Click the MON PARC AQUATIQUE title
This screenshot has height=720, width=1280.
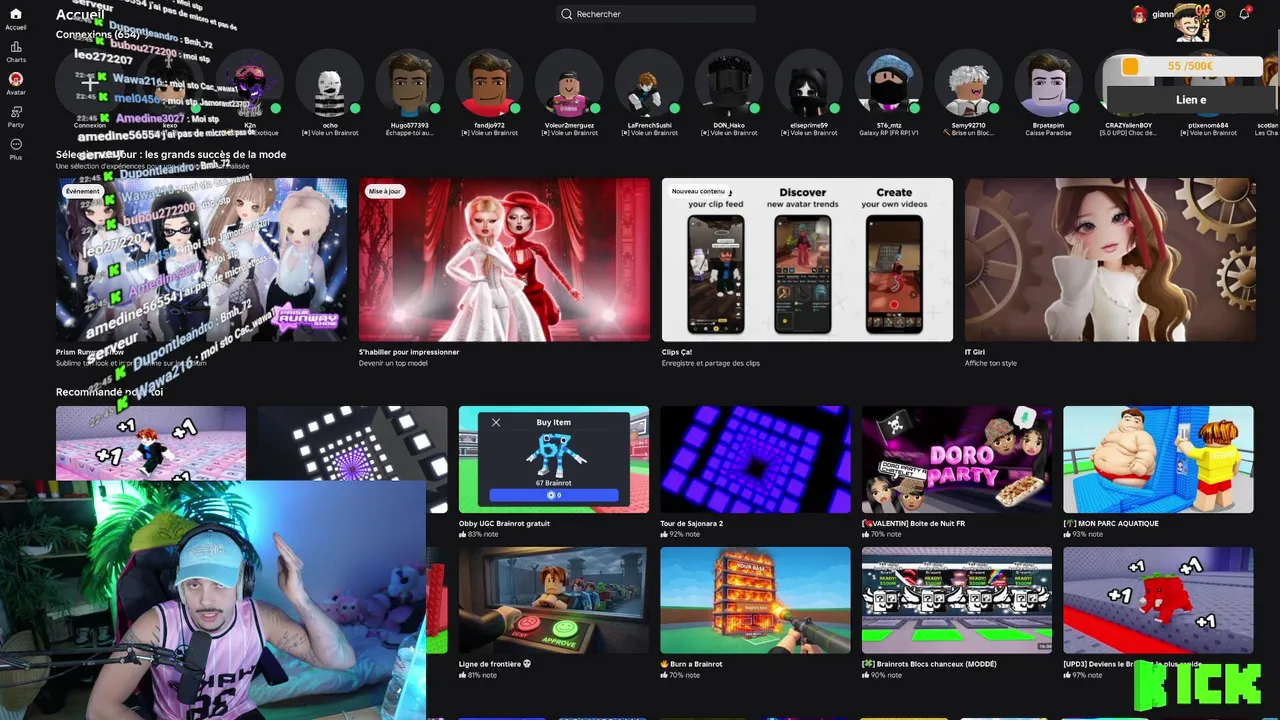tap(1111, 523)
